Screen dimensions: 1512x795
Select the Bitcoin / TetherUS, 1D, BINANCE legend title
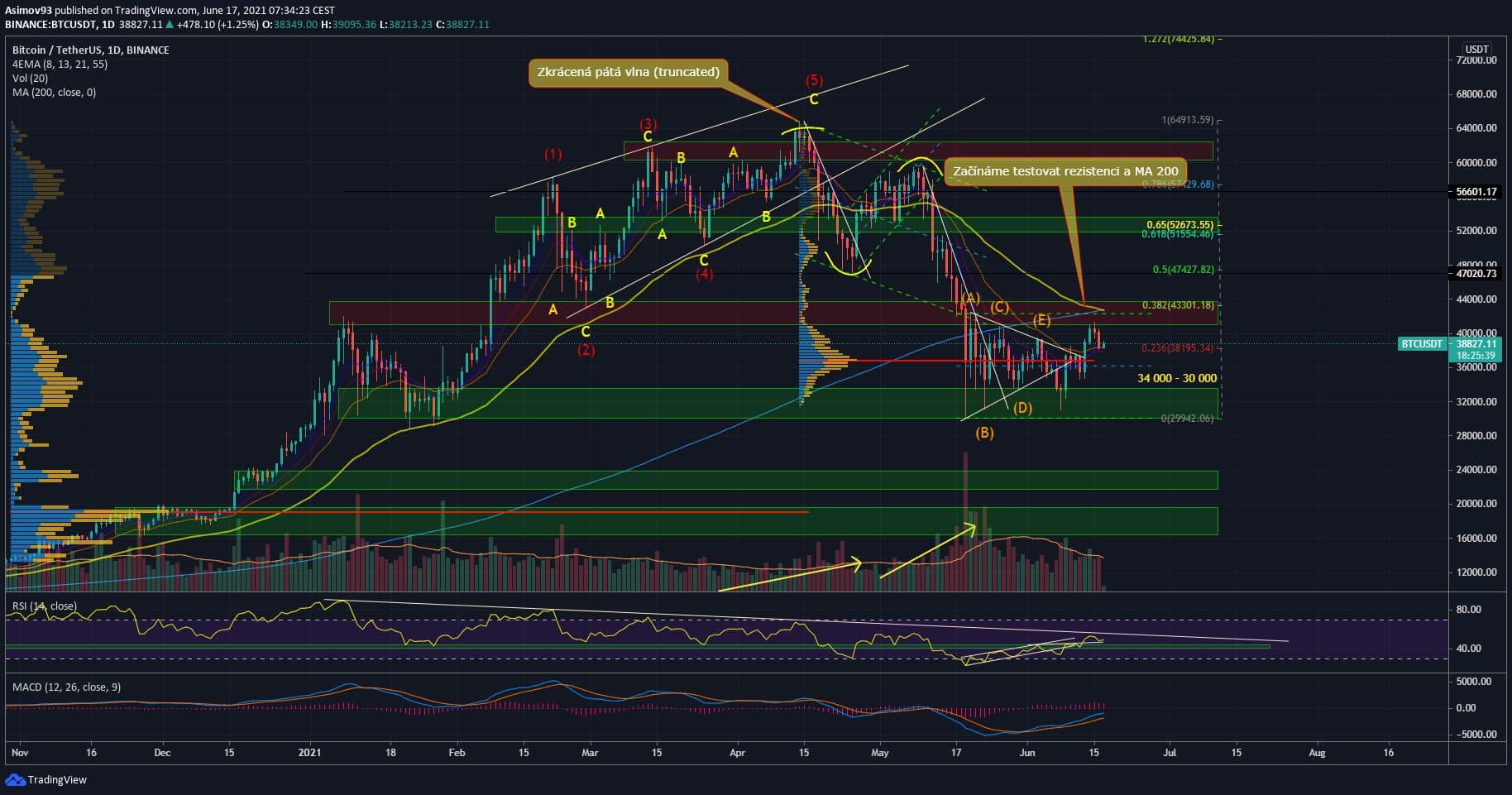pos(91,50)
